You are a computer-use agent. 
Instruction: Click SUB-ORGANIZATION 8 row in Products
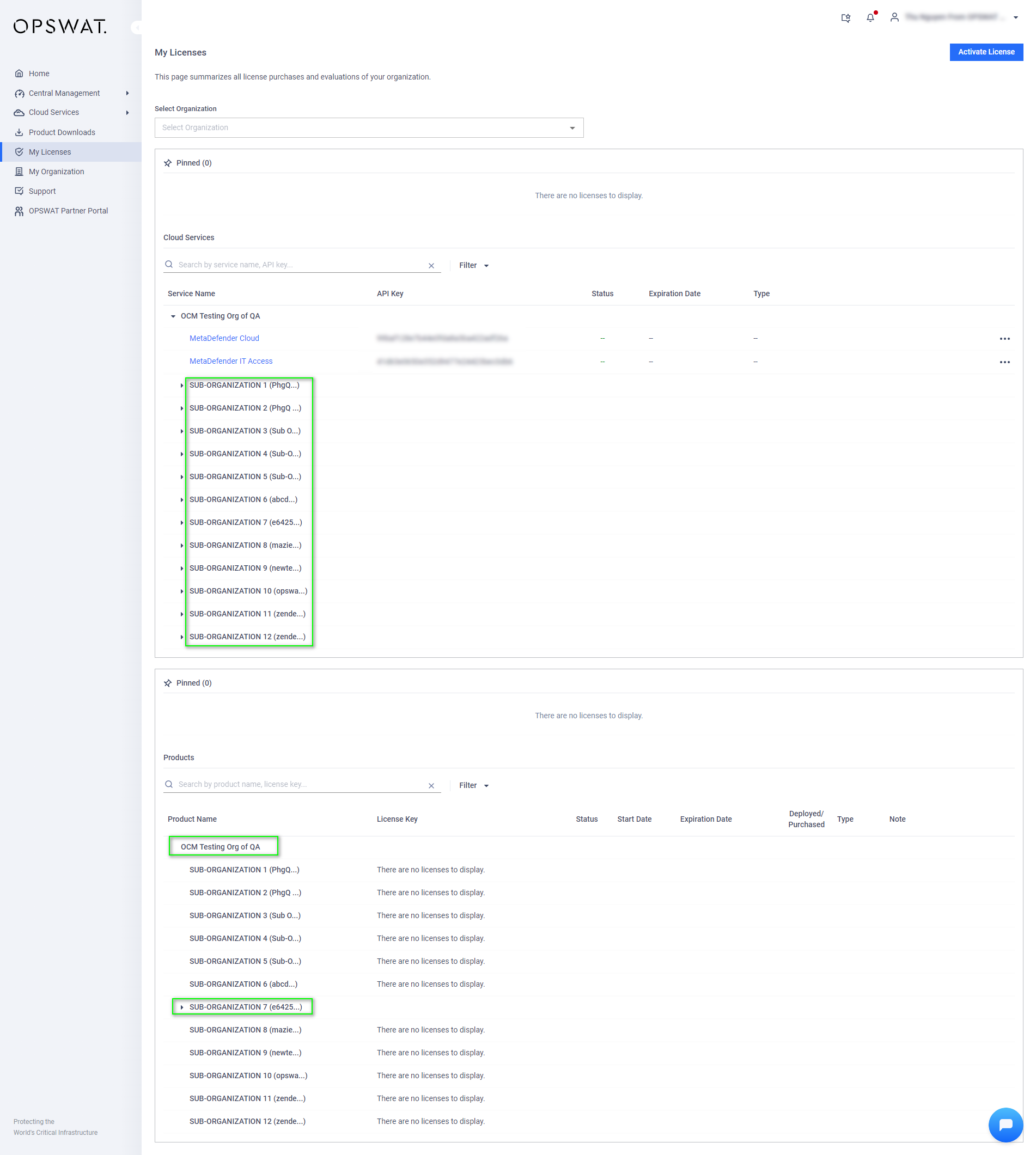(589, 1030)
